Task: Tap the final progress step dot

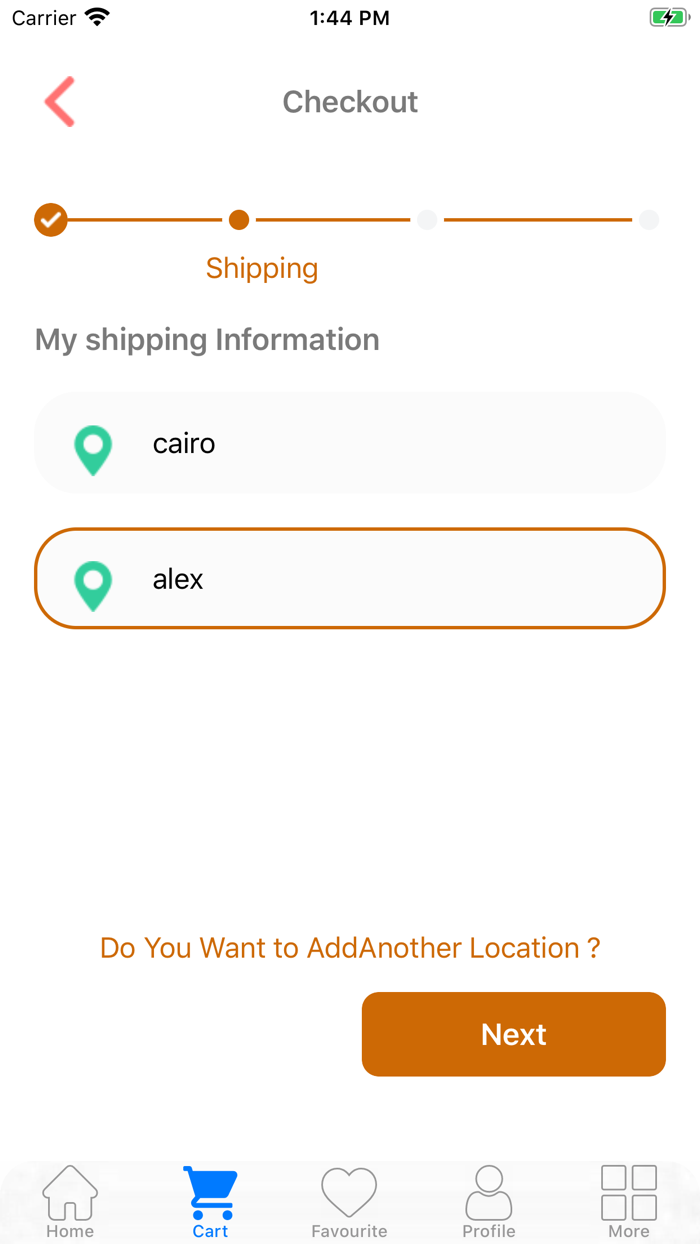Action: pyautogui.click(x=650, y=219)
